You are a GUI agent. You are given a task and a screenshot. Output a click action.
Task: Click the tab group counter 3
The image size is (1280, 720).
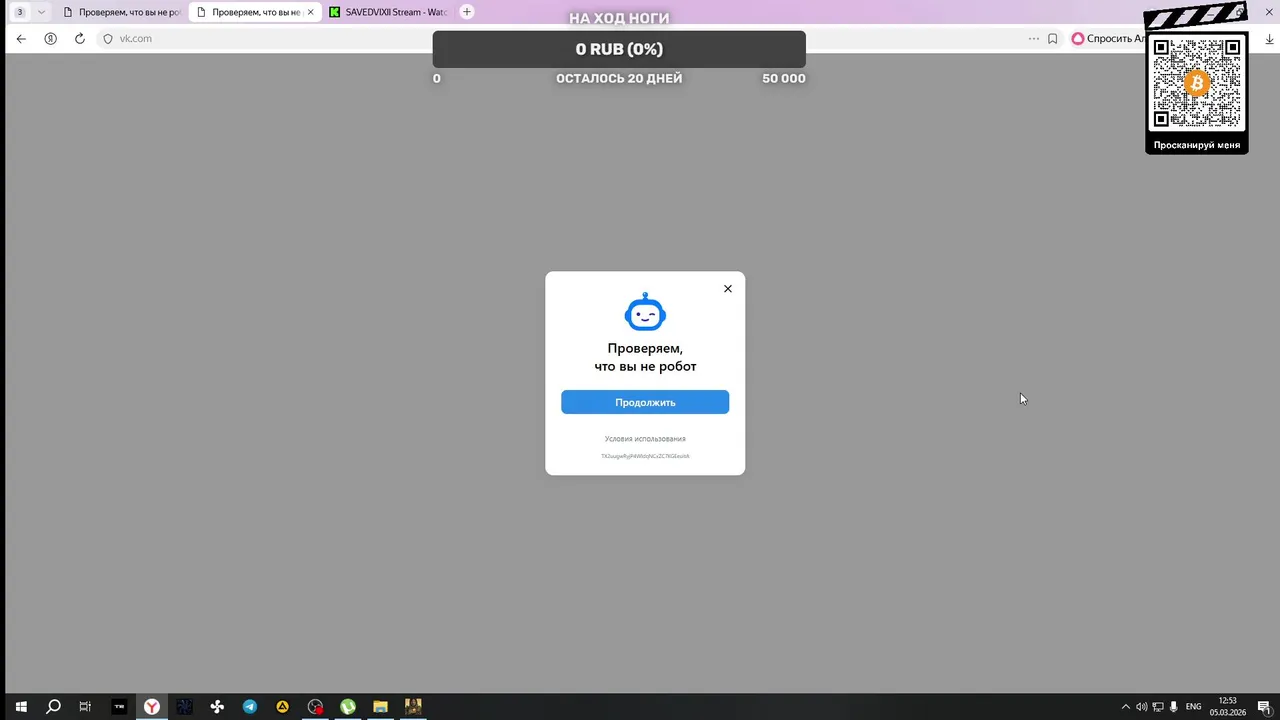20,12
